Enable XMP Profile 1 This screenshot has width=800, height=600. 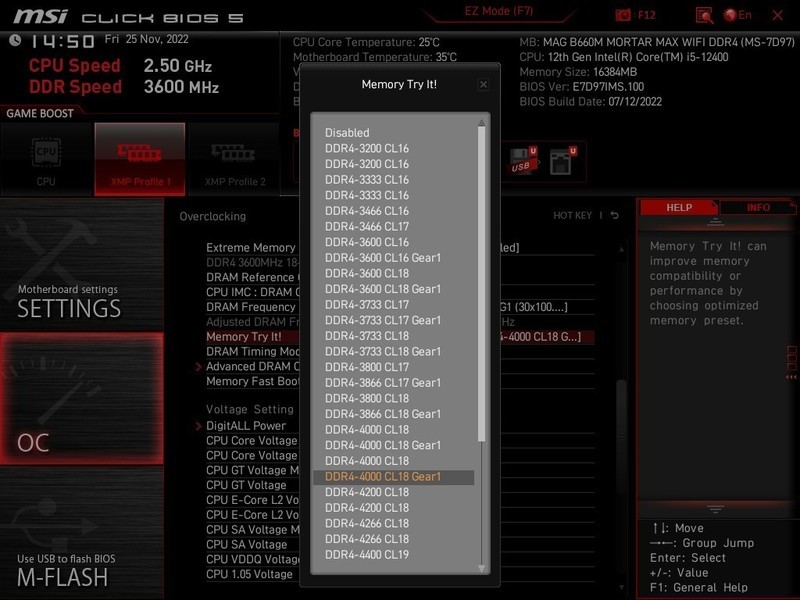click(x=140, y=158)
